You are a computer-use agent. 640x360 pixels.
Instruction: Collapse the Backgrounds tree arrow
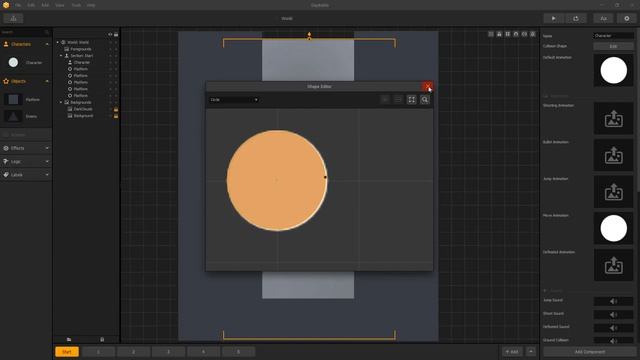(61, 102)
